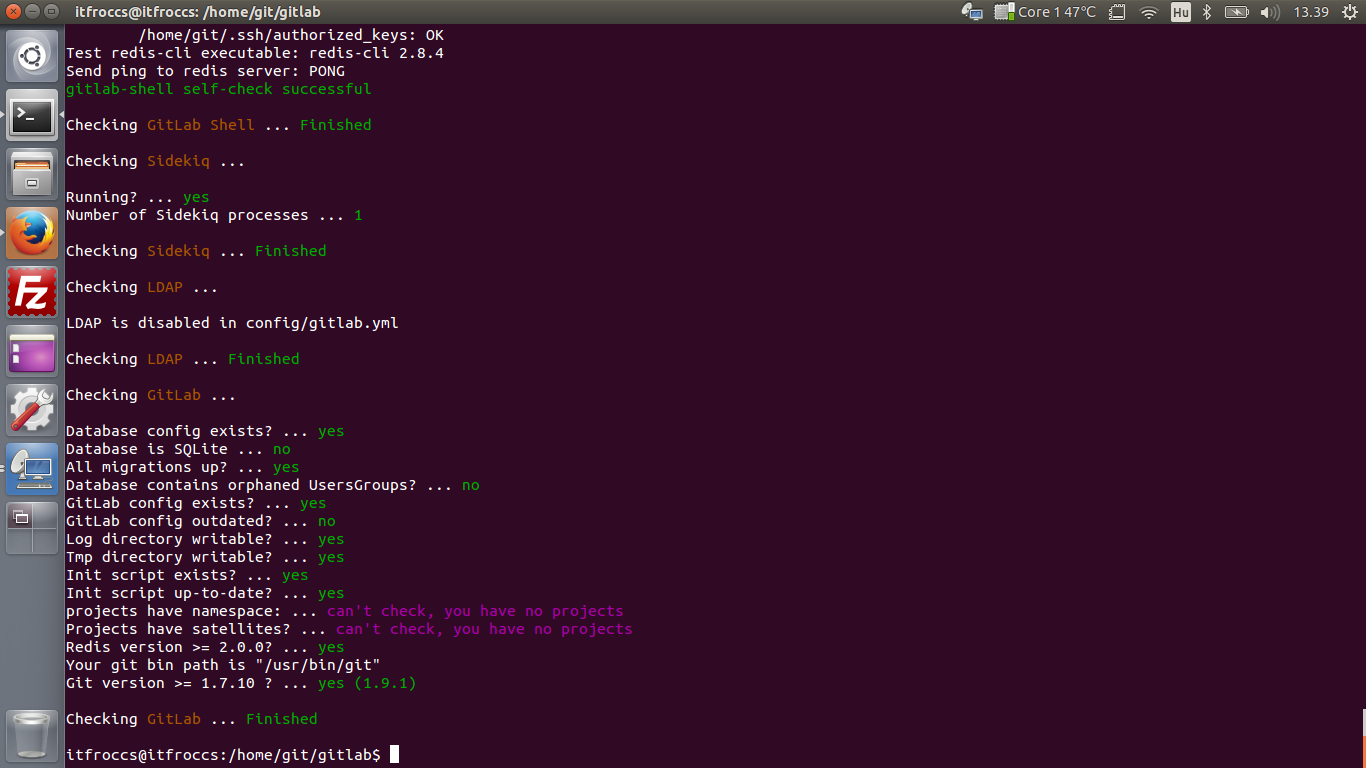Launch Firefox web browser

[x=32, y=234]
